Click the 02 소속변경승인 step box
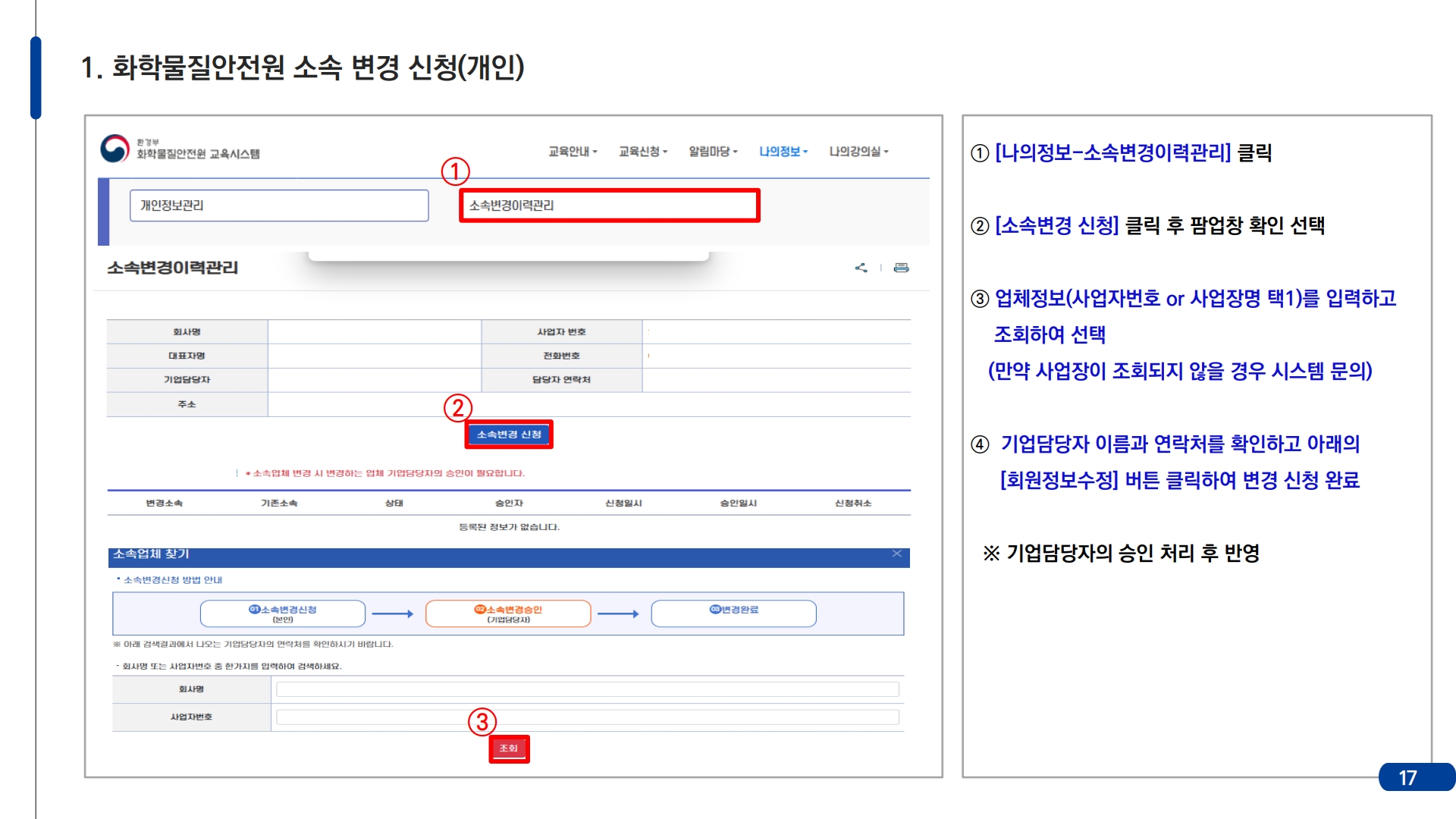The width and height of the screenshot is (1456, 819). tap(508, 613)
